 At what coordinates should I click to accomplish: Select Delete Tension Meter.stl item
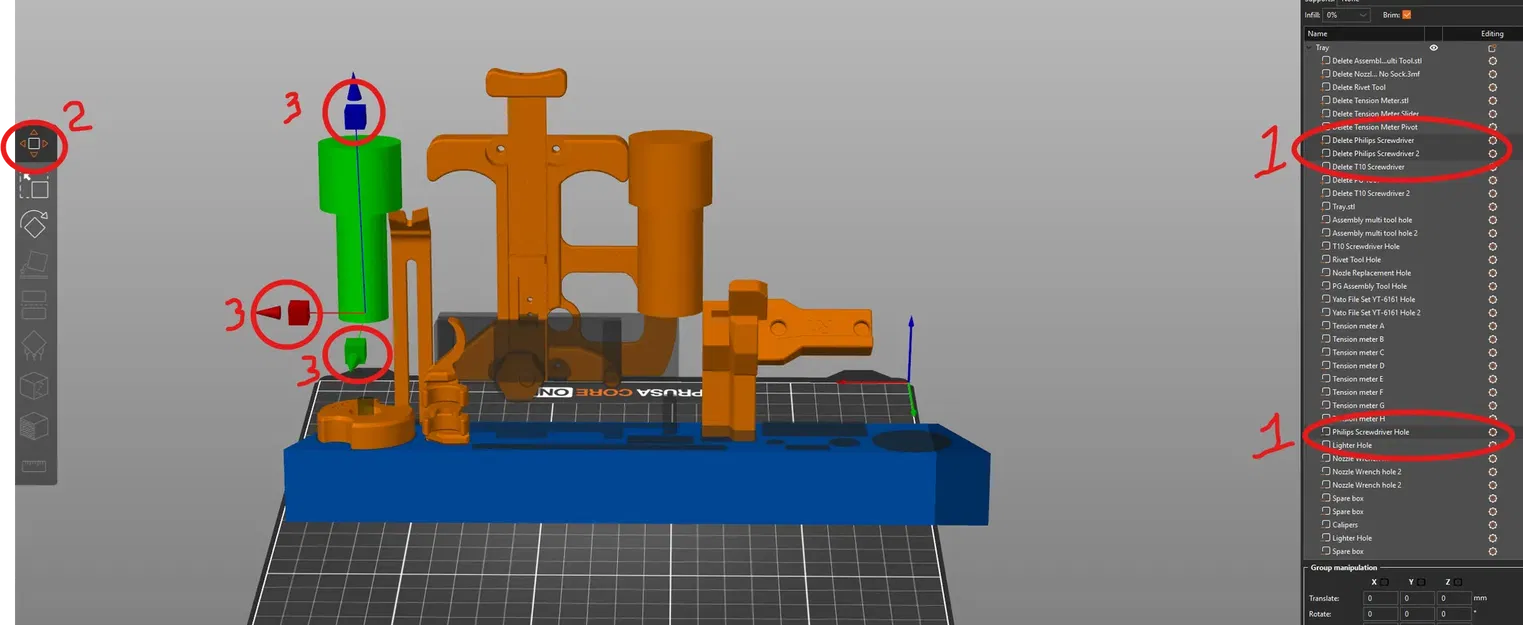pos(1370,100)
